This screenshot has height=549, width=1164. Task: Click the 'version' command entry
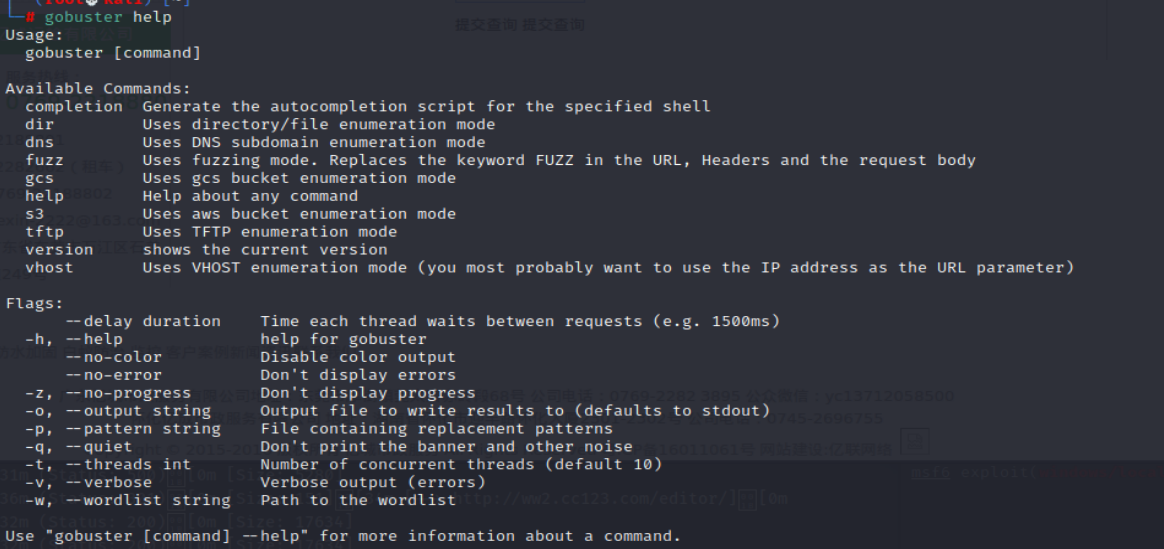(59, 249)
